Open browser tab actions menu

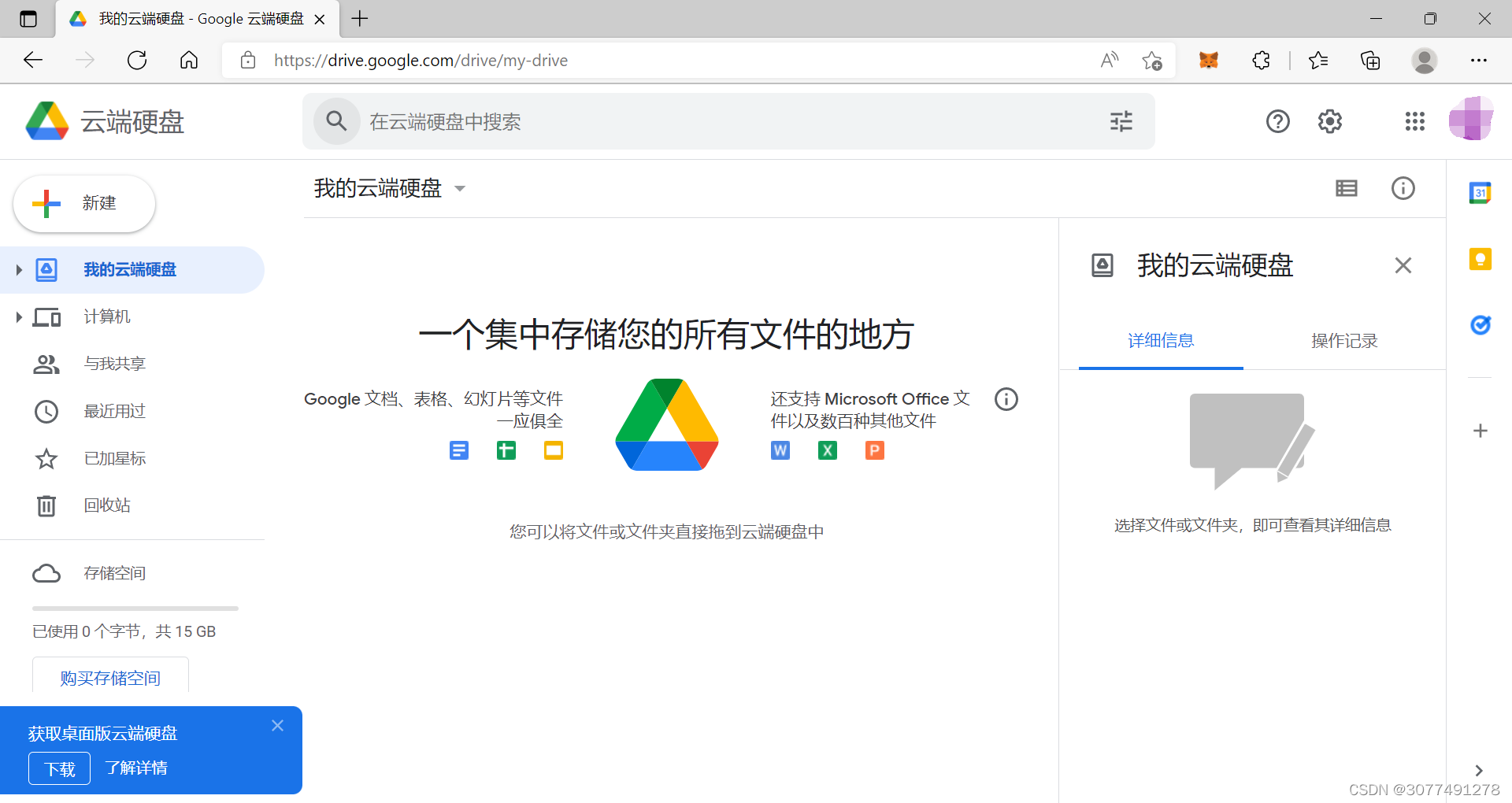point(28,19)
